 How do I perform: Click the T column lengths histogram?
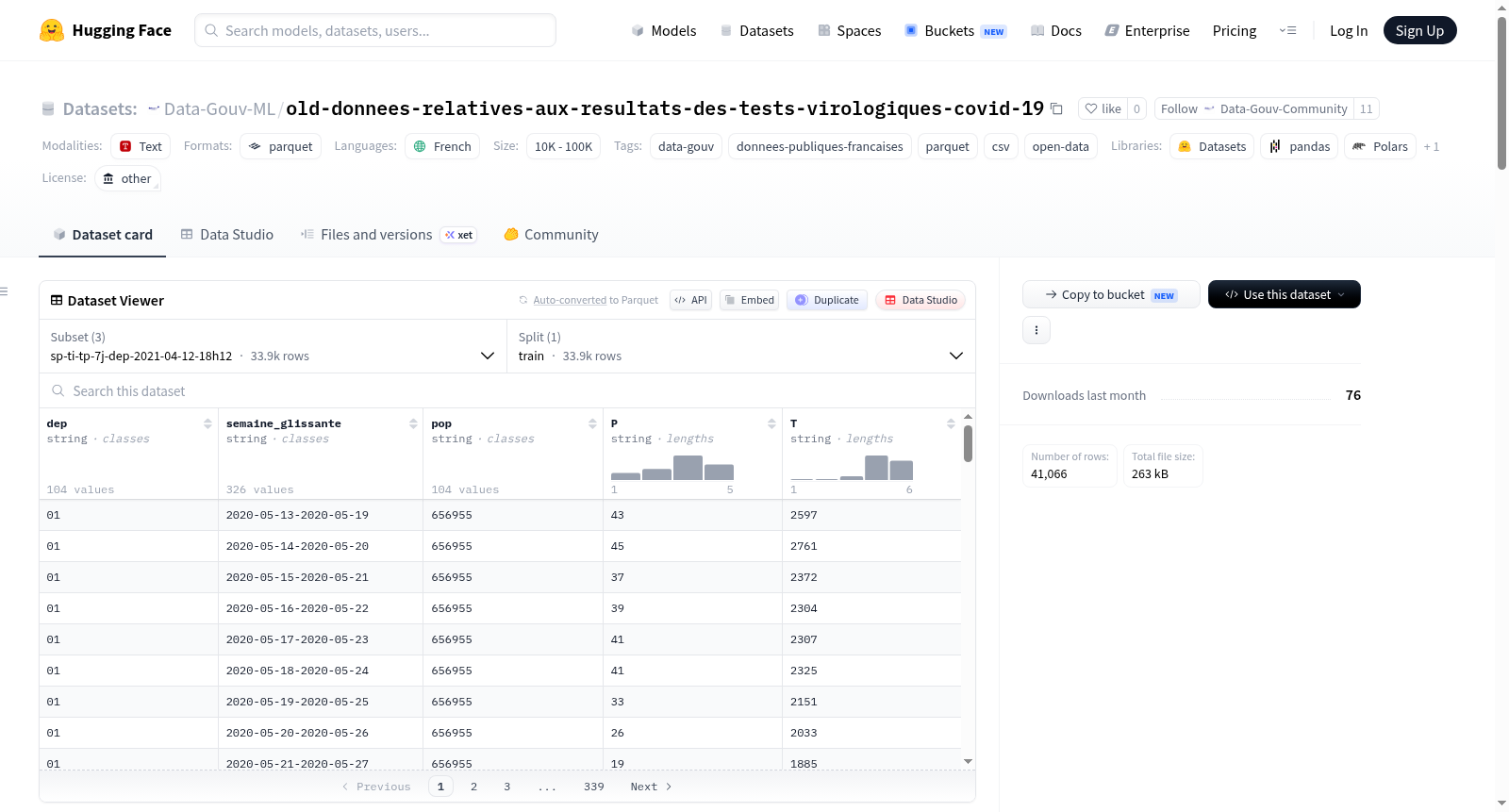click(x=852, y=468)
